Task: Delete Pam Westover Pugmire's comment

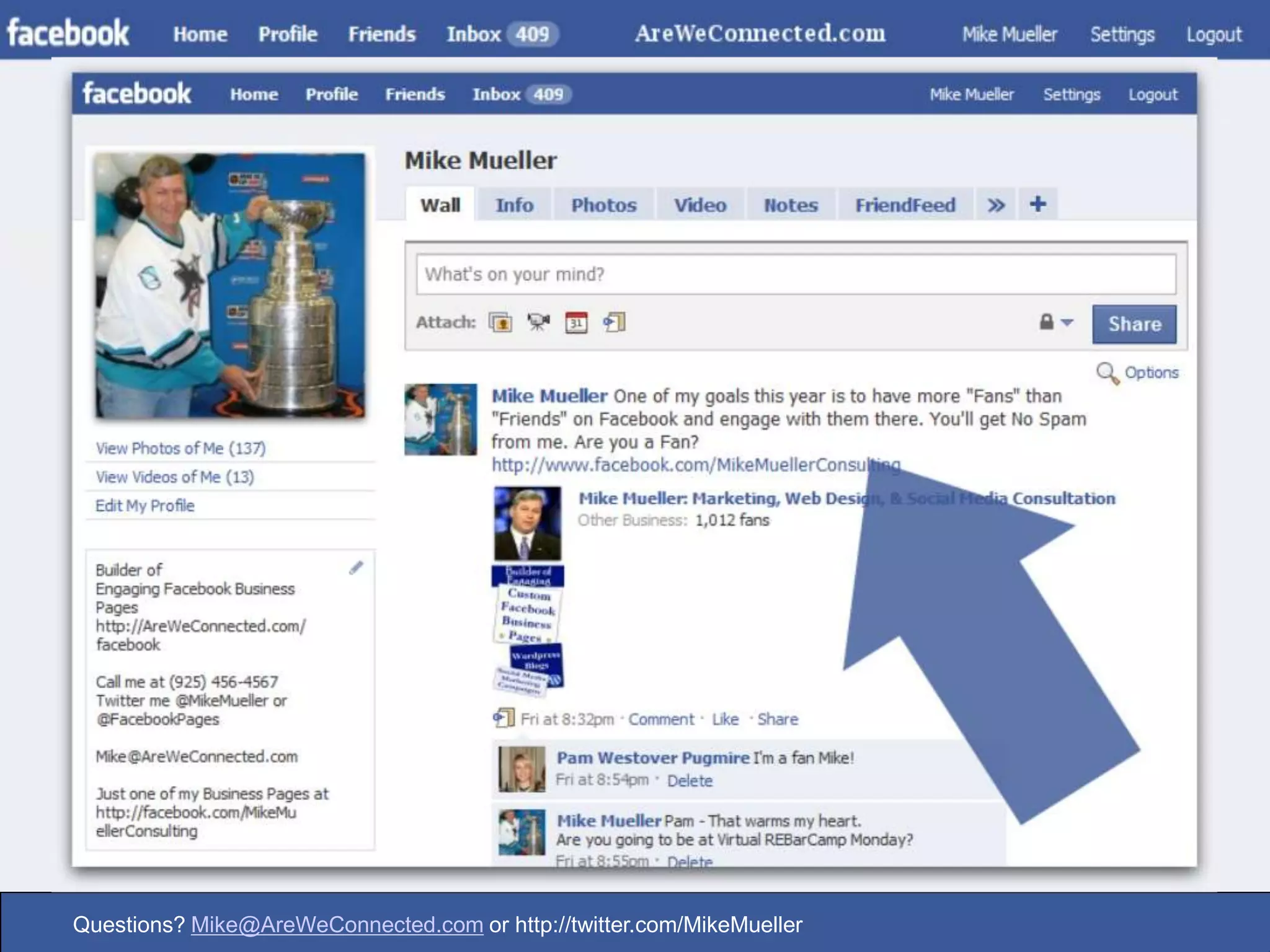Action: pyautogui.click(x=690, y=781)
